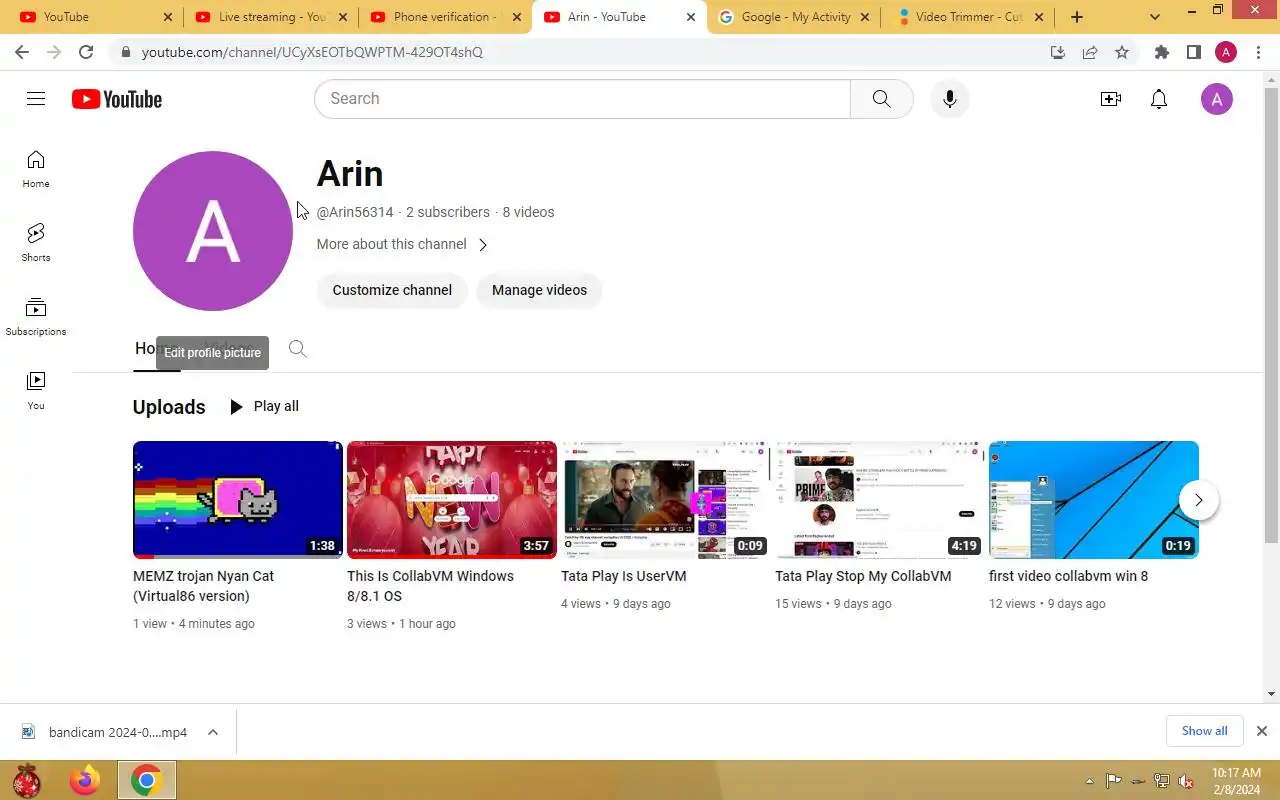The height and width of the screenshot is (800, 1280).
Task: Click the Start button ornament
Action: point(27,780)
